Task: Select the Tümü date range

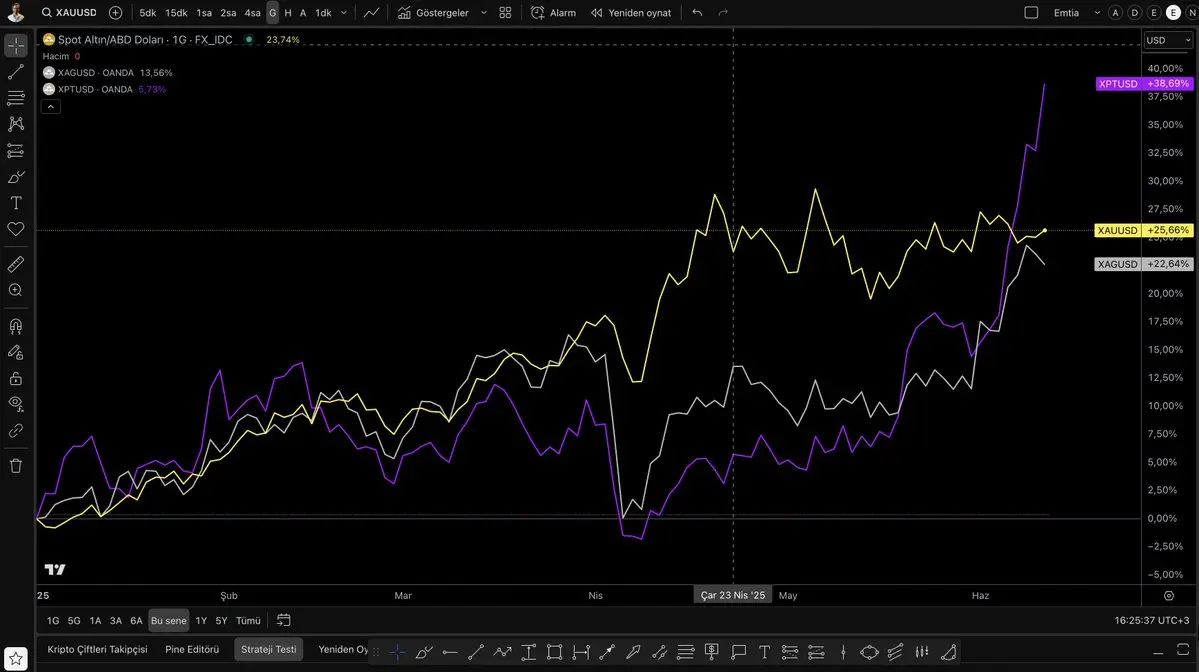Action: (x=248, y=621)
